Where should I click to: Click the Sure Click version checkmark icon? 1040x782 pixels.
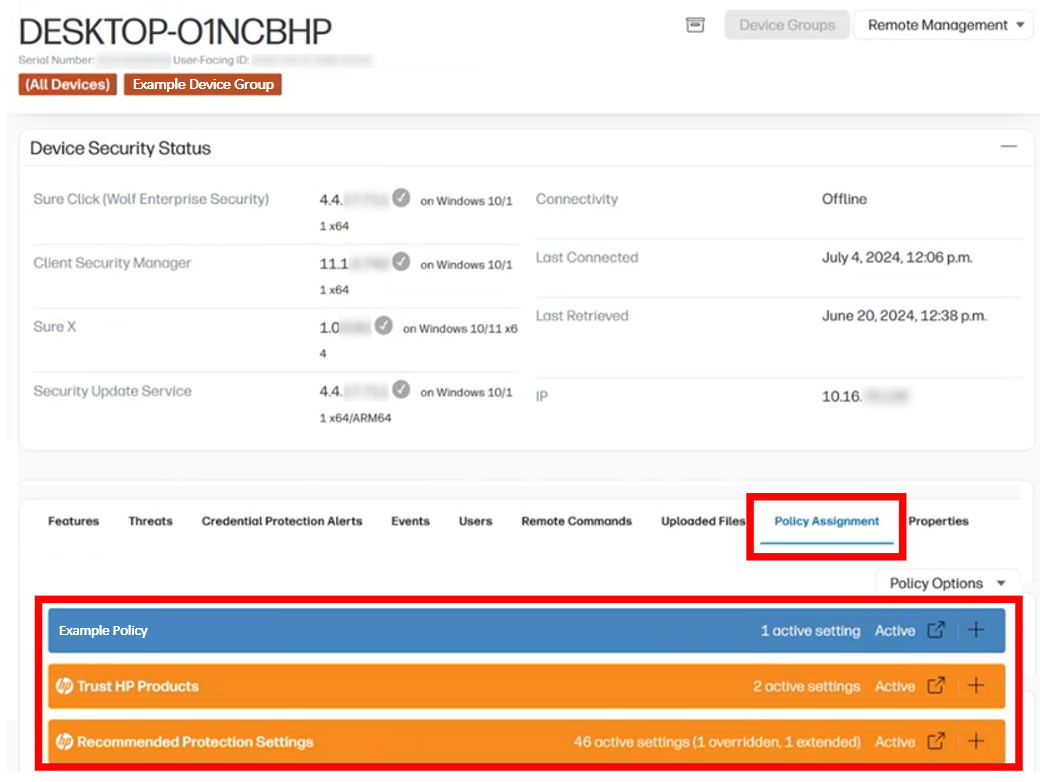(x=401, y=198)
